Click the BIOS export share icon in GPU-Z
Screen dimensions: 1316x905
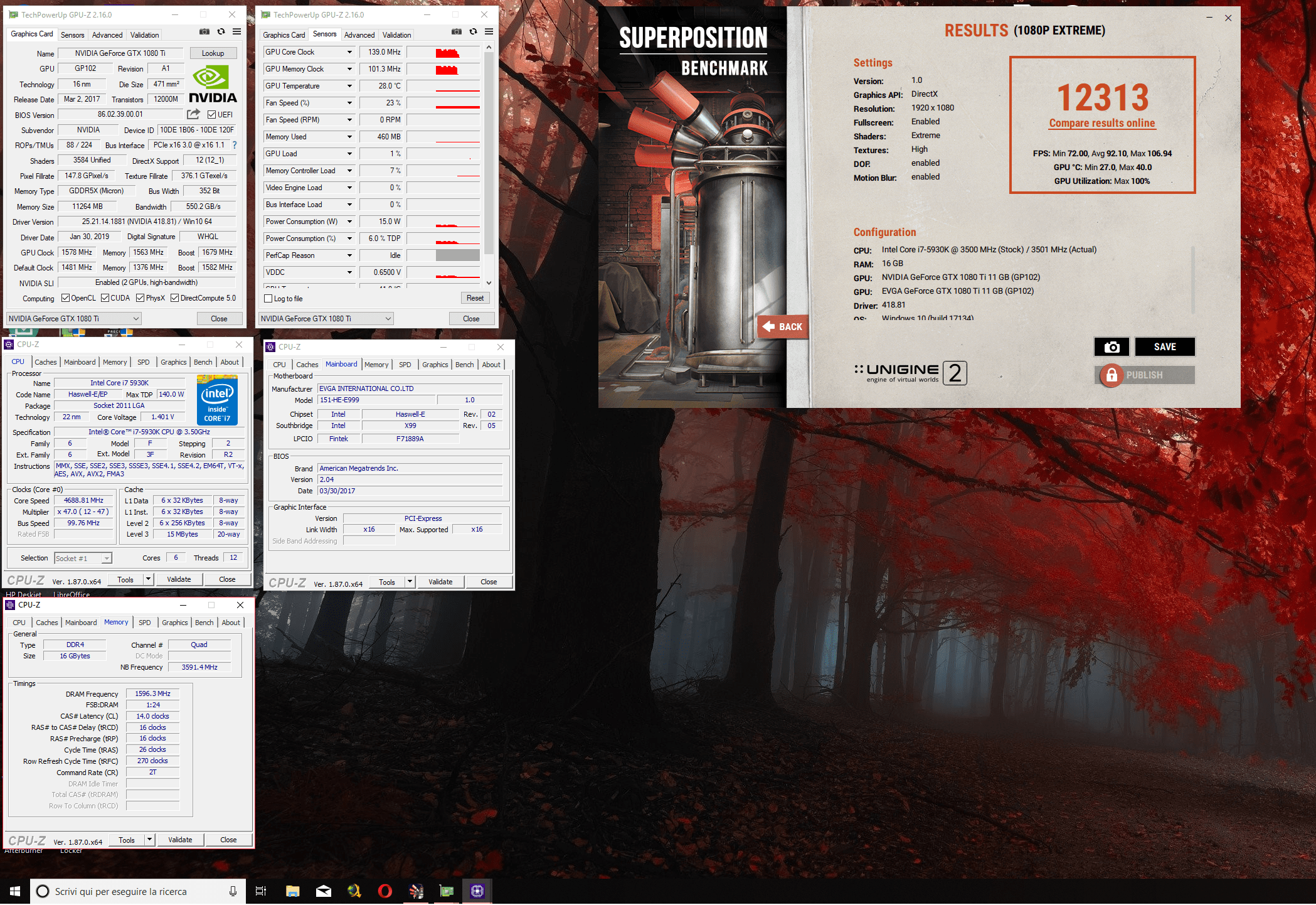(193, 114)
